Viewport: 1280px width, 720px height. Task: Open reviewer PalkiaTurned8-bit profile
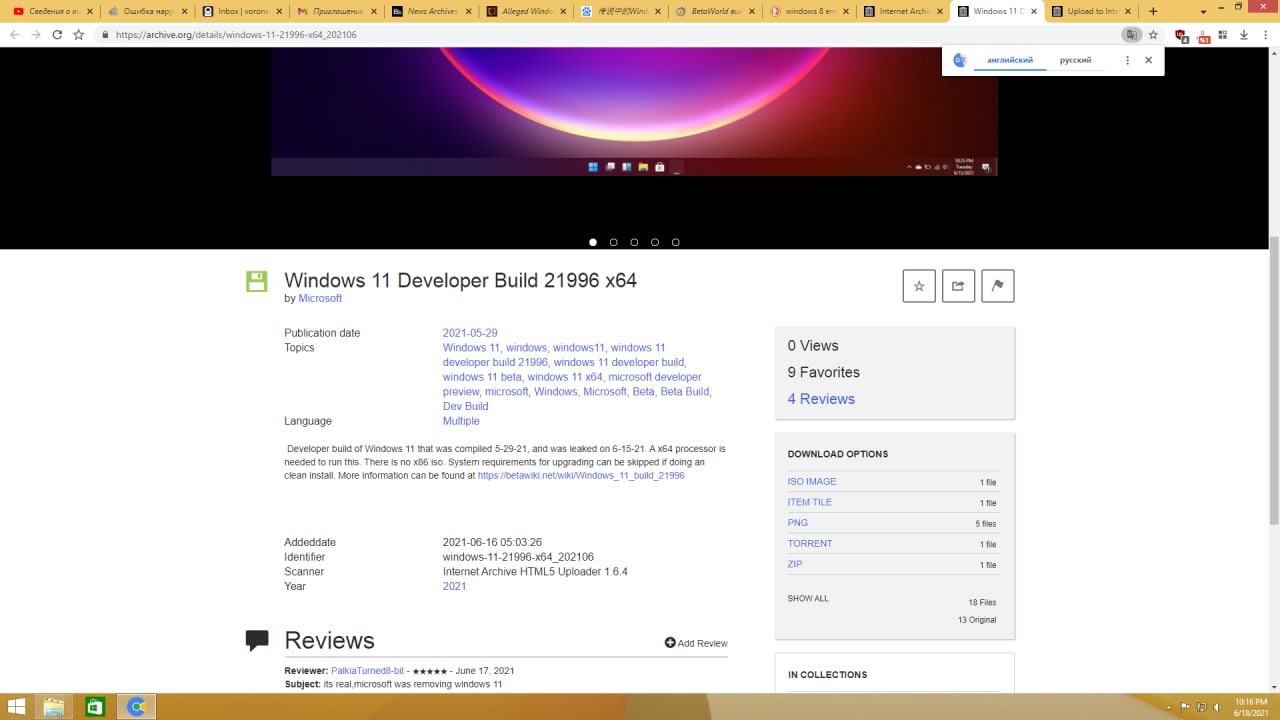(367, 670)
